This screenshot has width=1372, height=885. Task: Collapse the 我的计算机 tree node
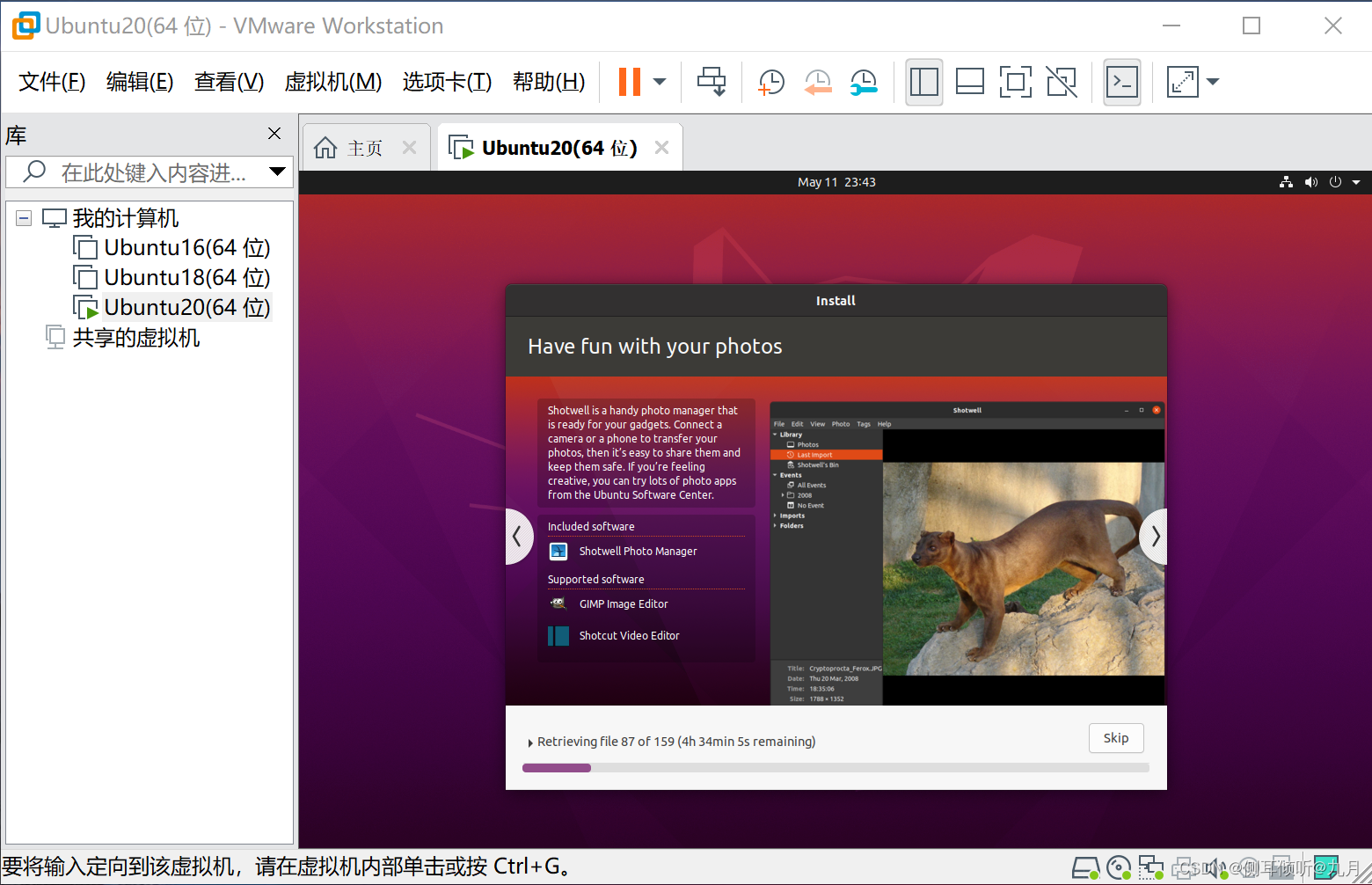[24, 218]
